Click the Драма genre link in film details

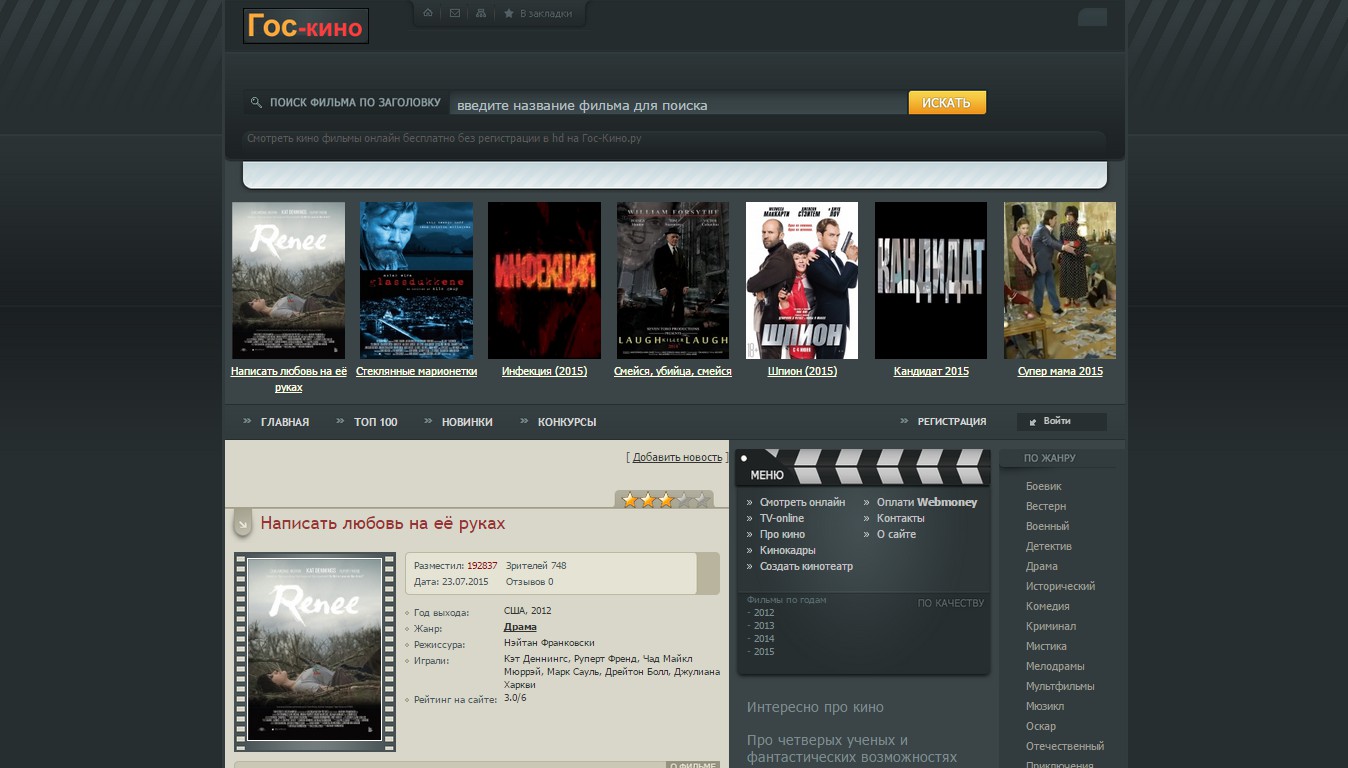(x=520, y=627)
